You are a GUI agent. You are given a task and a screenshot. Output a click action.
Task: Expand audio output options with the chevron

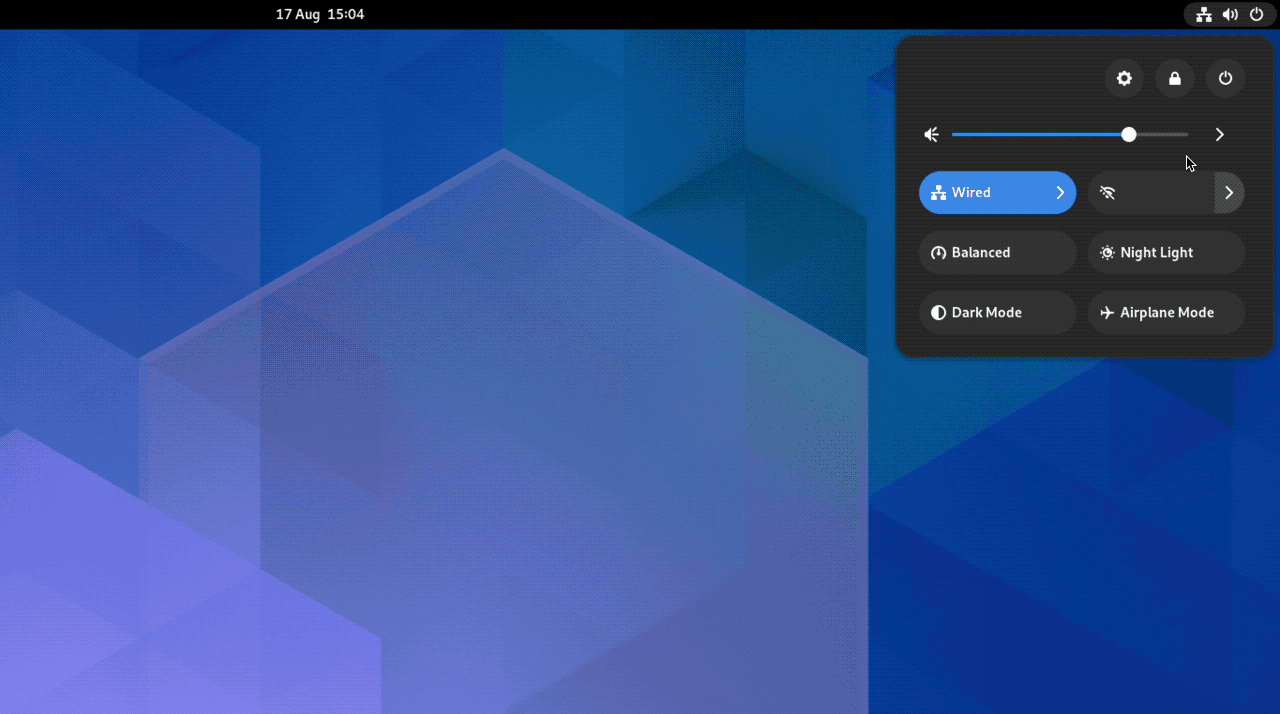coord(1219,134)
